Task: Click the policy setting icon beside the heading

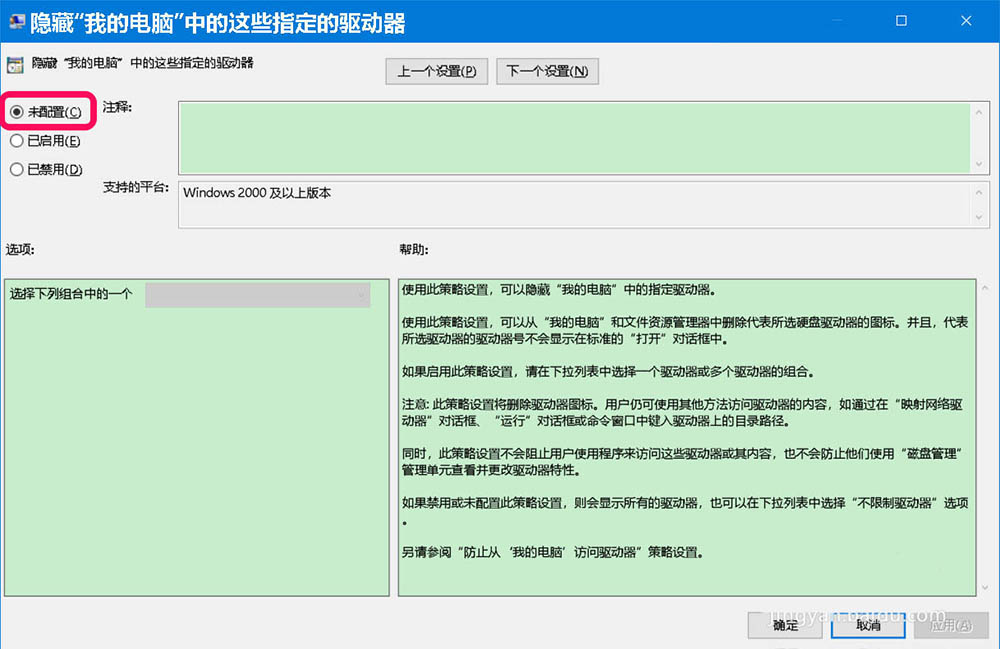Action: 15,64
